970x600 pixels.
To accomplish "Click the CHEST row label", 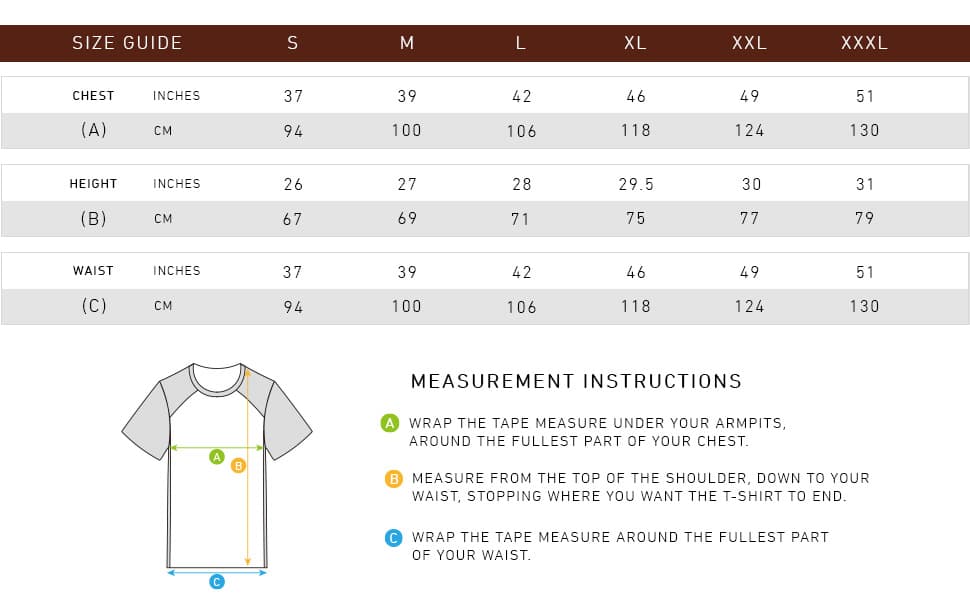I will [93, 96].
